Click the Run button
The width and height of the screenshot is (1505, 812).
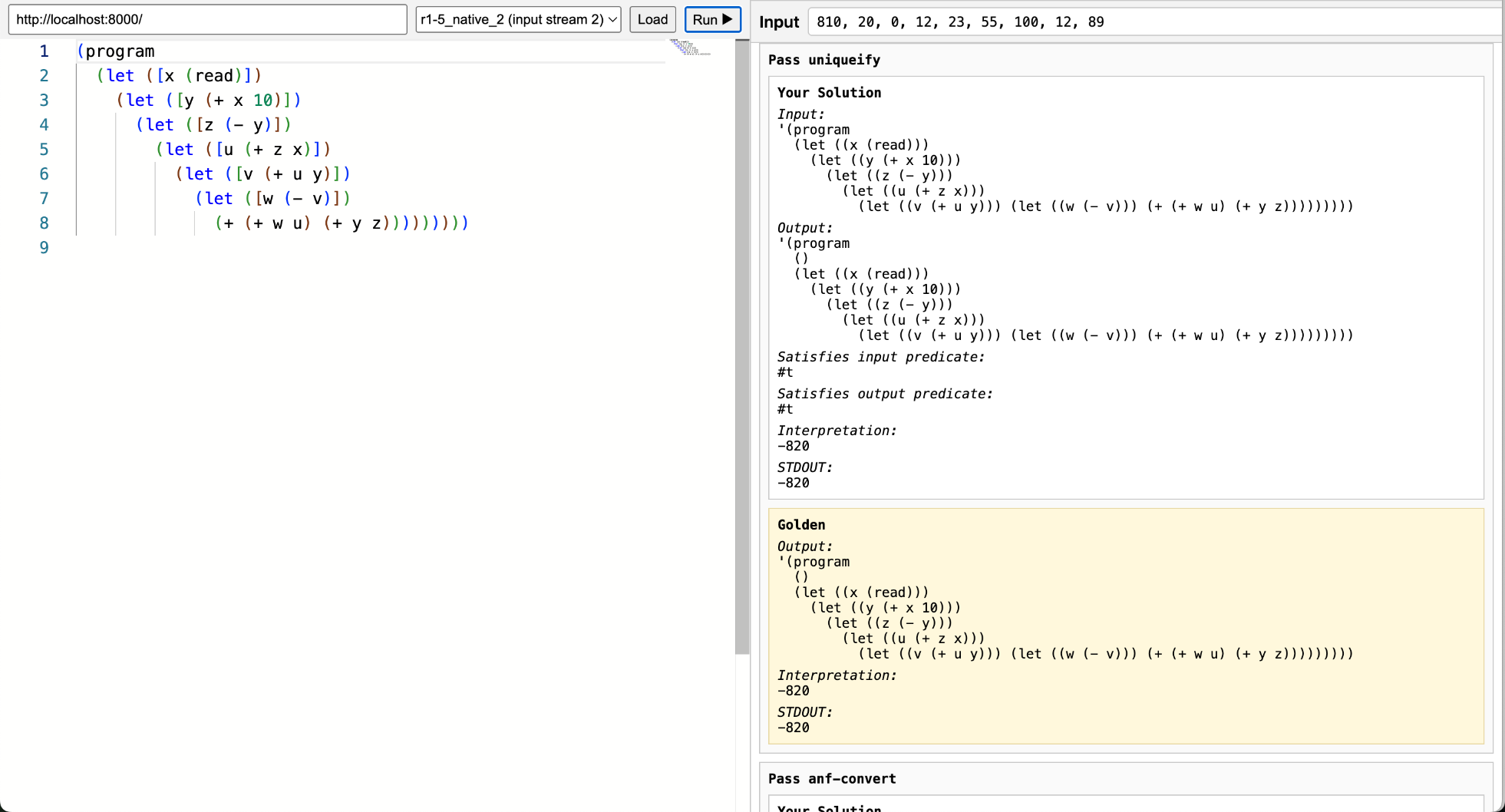pos(712,19)
